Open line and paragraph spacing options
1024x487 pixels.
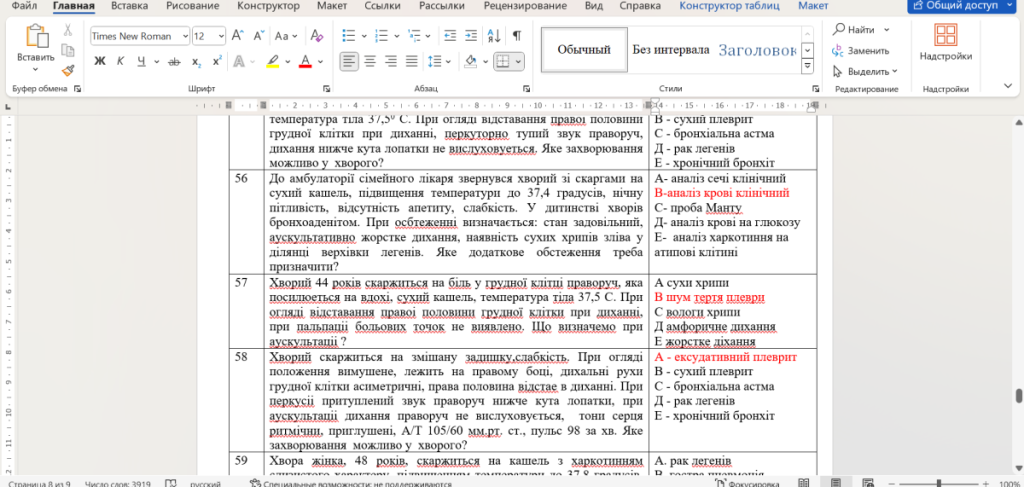434,61
